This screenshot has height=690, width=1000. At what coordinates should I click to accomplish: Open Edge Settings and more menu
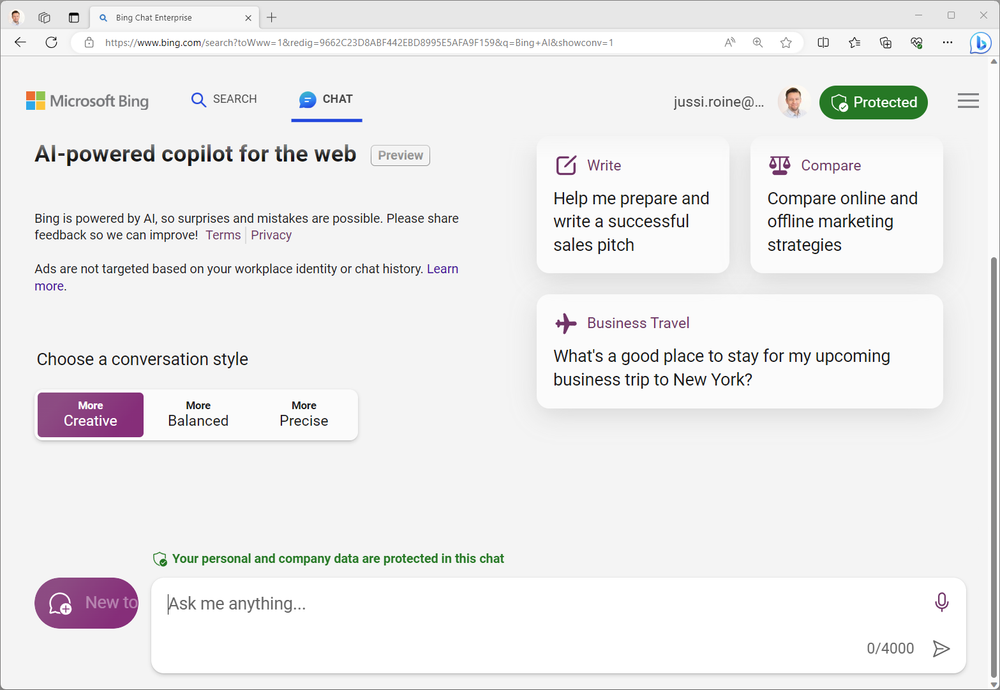[947, 42]
